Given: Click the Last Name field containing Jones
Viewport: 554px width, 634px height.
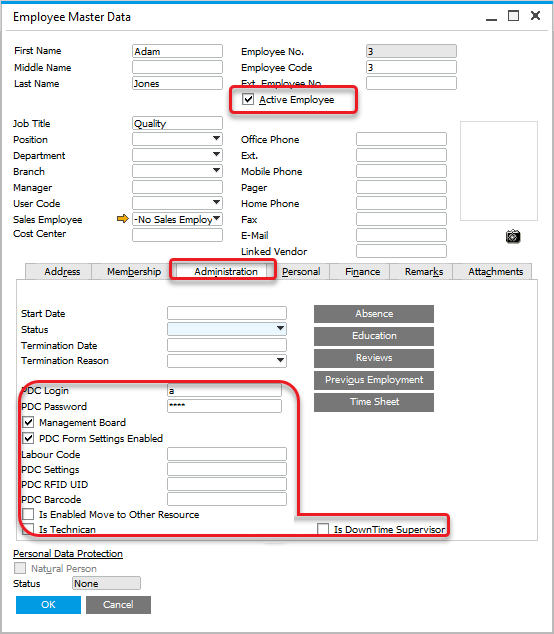Looking at the screenshot, I should 177,83.
